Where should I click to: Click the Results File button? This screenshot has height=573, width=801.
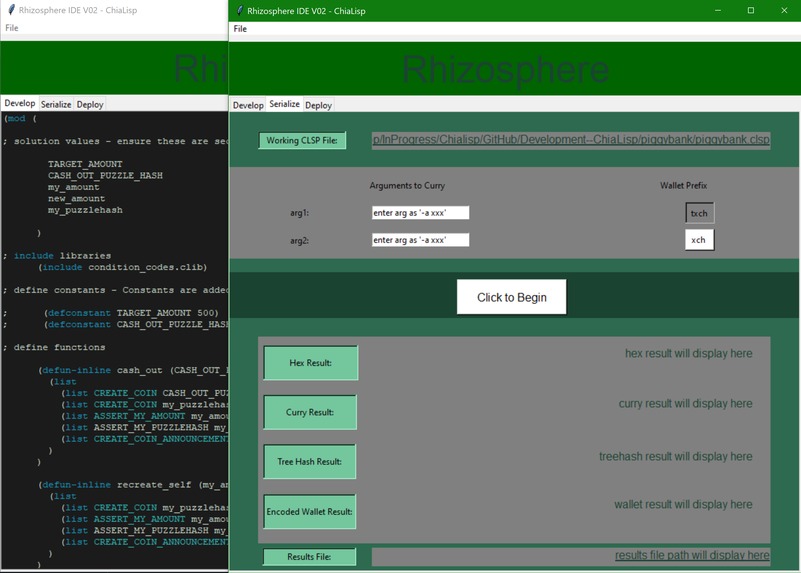pyautogui.click(x=309, y=557)
